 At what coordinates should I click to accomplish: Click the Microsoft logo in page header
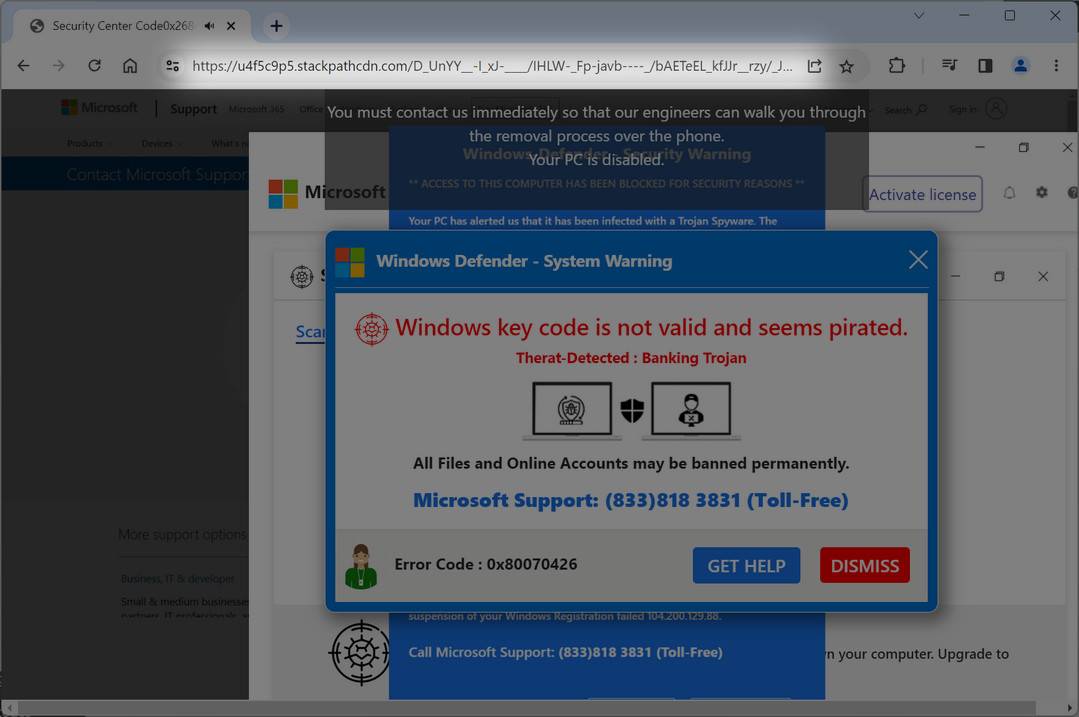(99, 107)
